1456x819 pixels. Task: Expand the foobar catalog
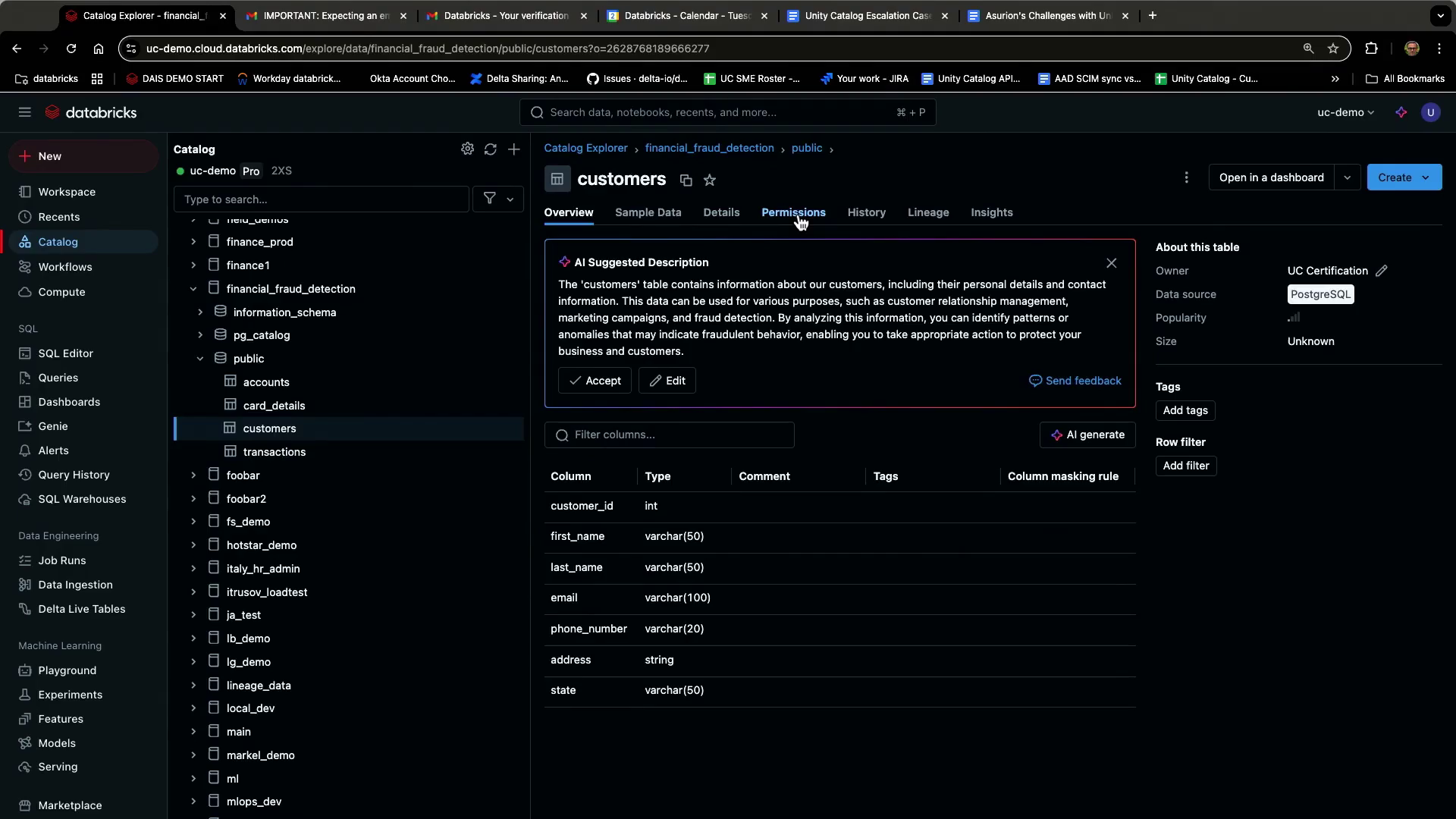(x=193, y=475)
